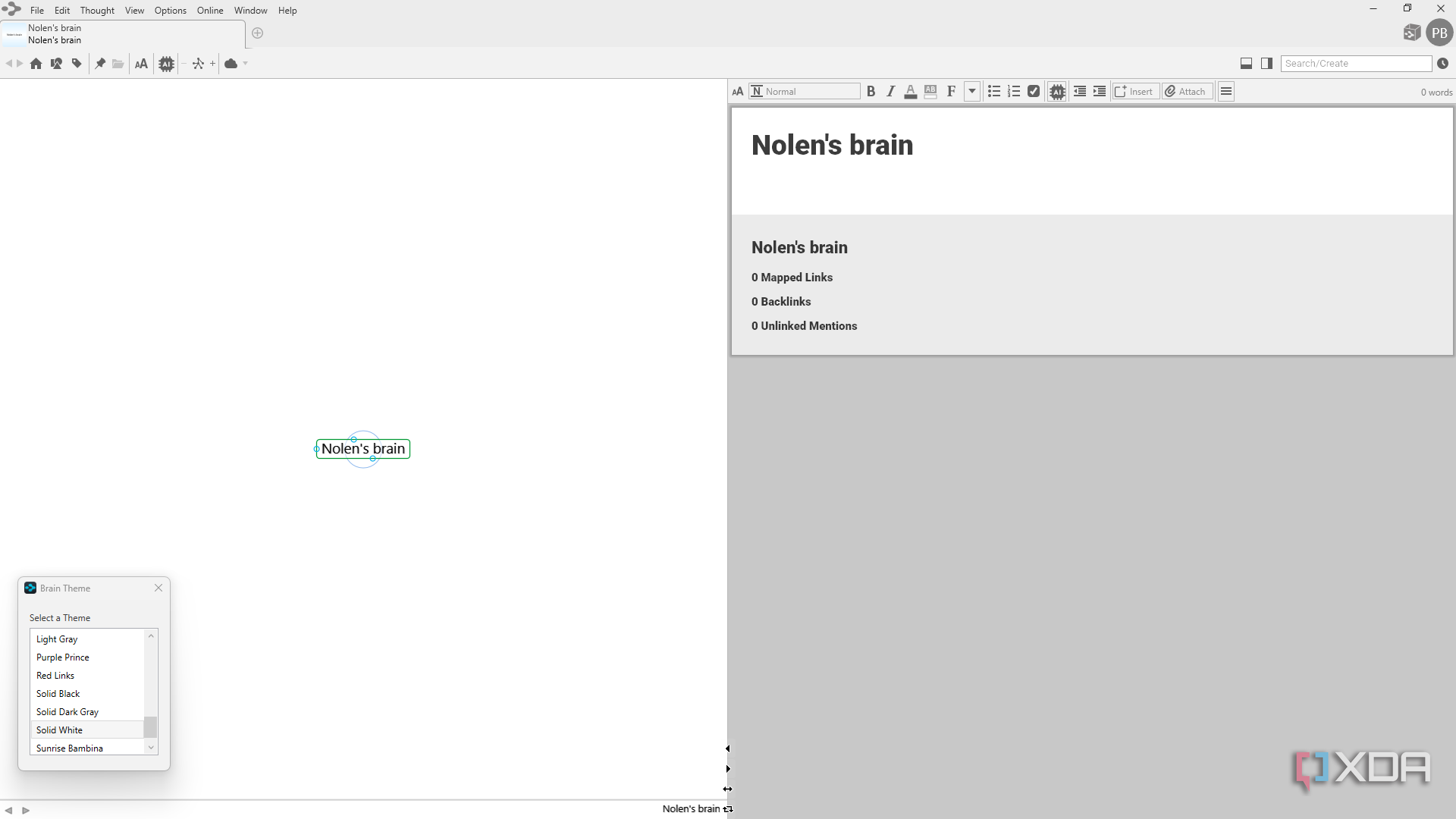Image resolution: width=1456 pixels, height=819 pixels.
Task: Toggle the checkbox list button
Action: click(1034, 92)
